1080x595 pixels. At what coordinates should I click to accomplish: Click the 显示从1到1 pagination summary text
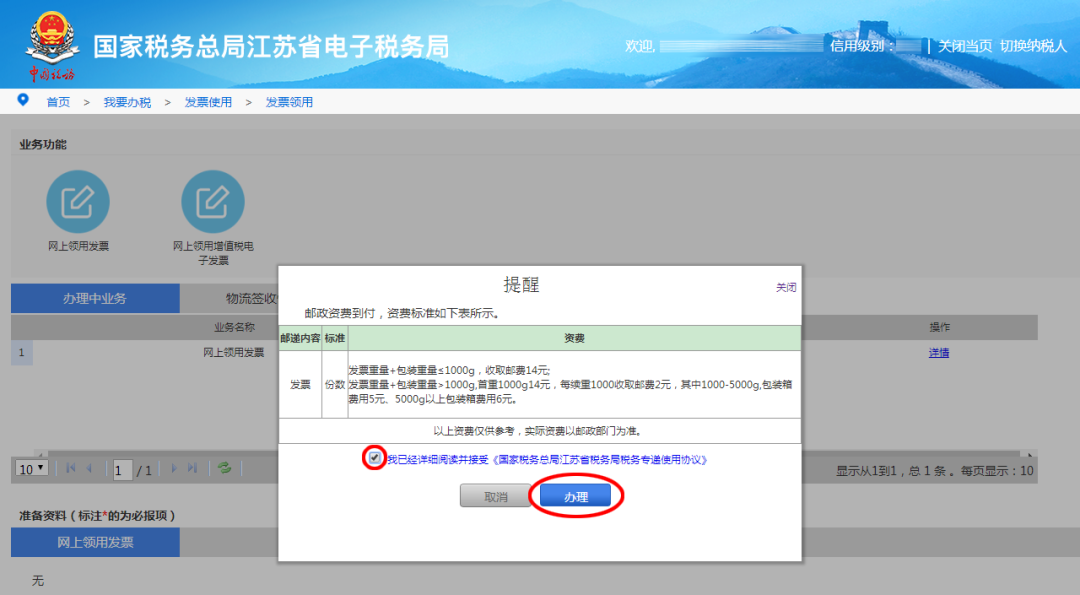935,471
